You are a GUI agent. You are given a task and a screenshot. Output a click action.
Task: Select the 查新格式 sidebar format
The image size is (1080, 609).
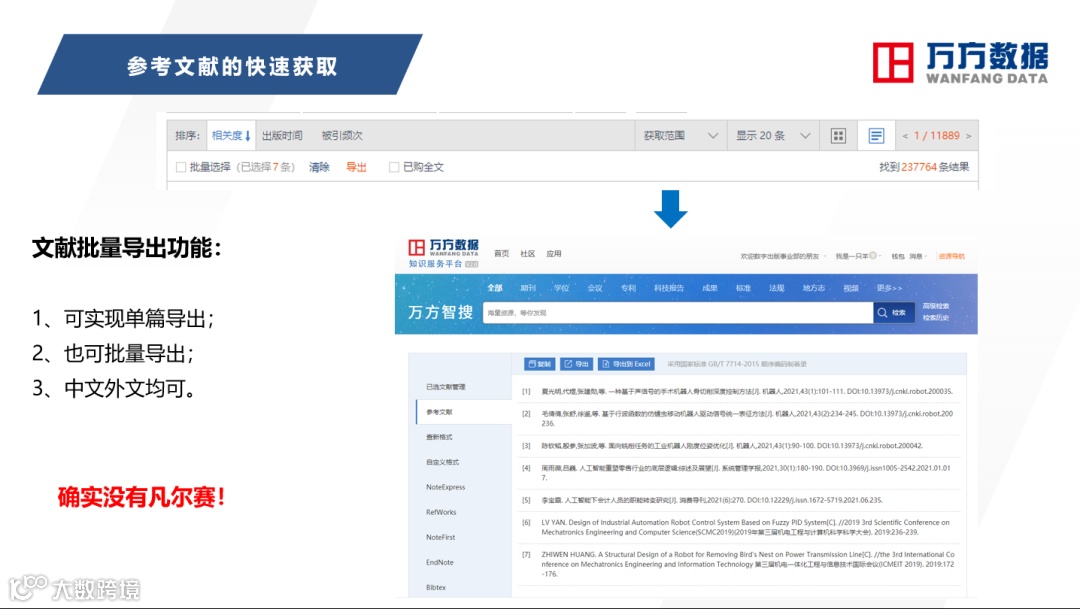tap(439, 437)
